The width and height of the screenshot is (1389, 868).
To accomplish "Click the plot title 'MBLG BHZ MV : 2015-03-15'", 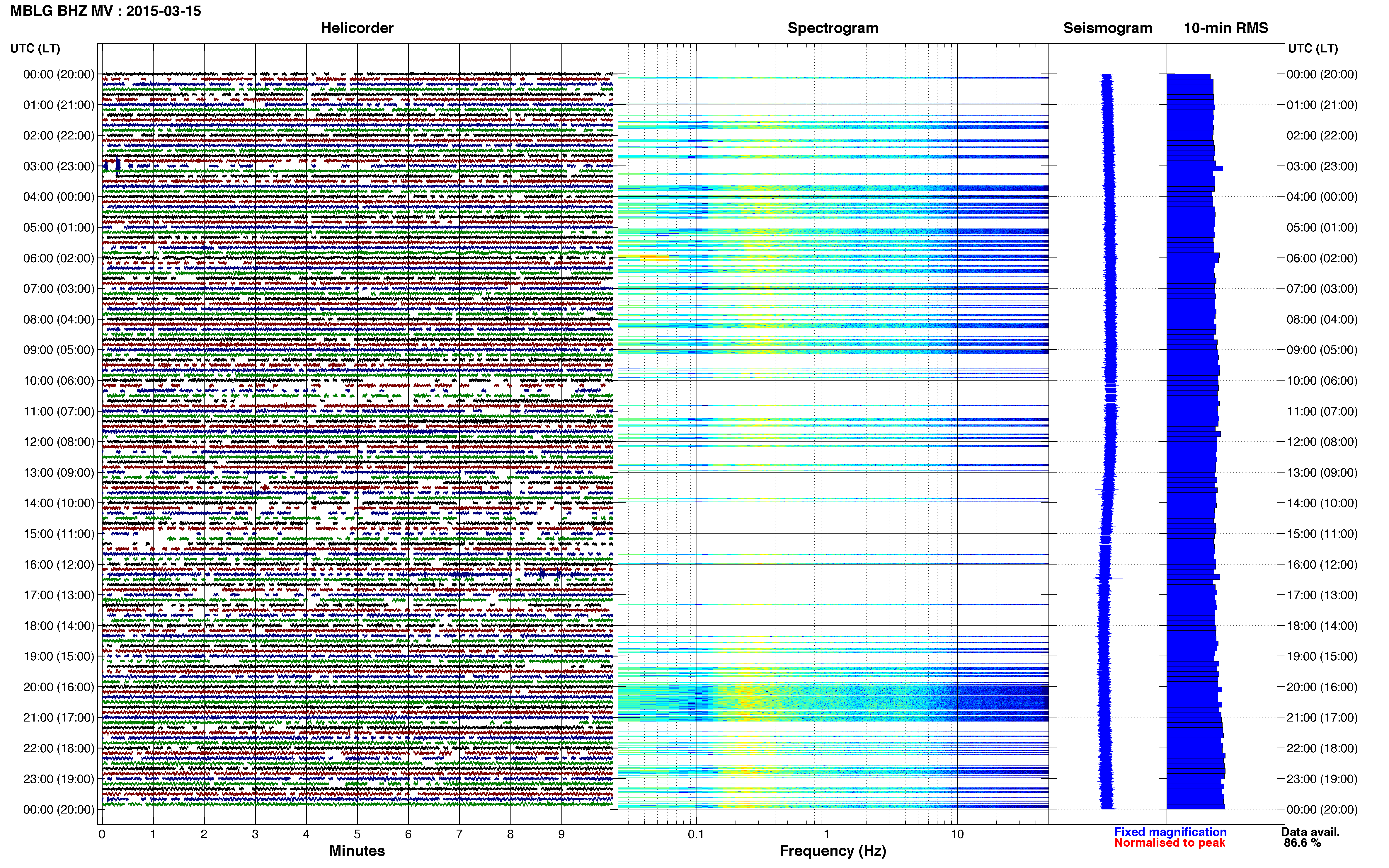I will click(106, 11).
